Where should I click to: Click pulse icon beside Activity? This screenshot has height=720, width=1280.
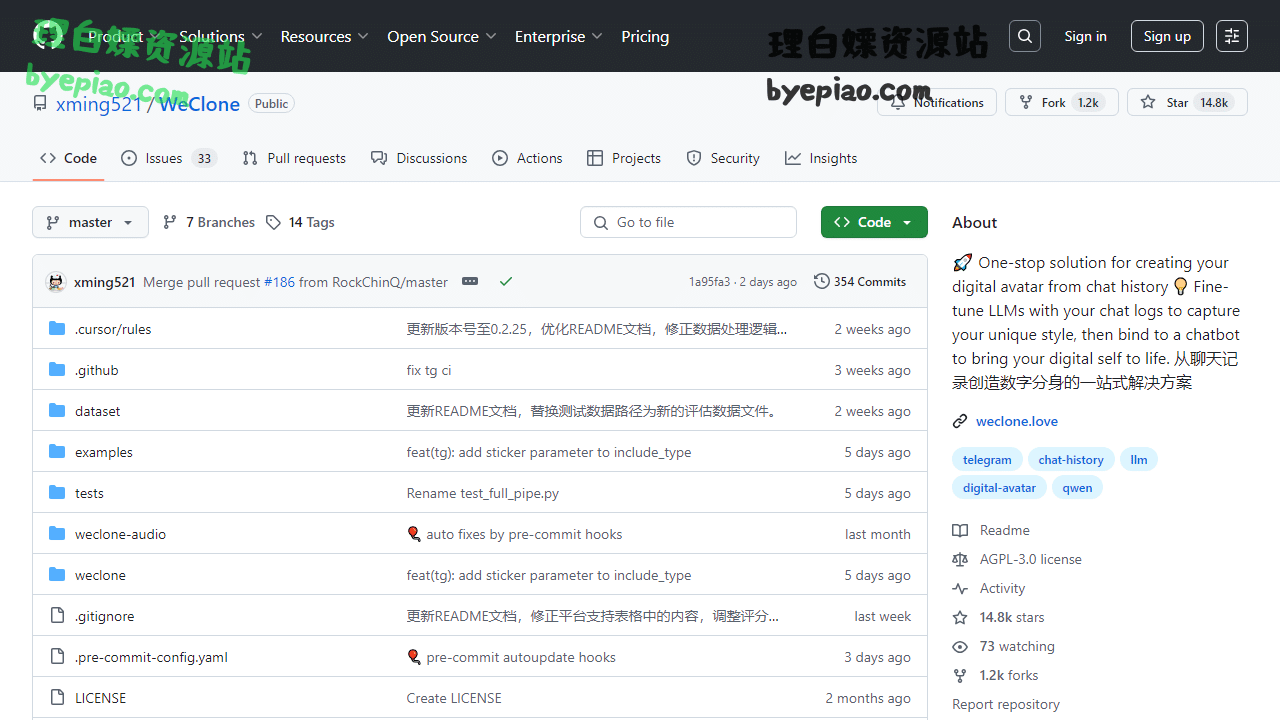960,588
